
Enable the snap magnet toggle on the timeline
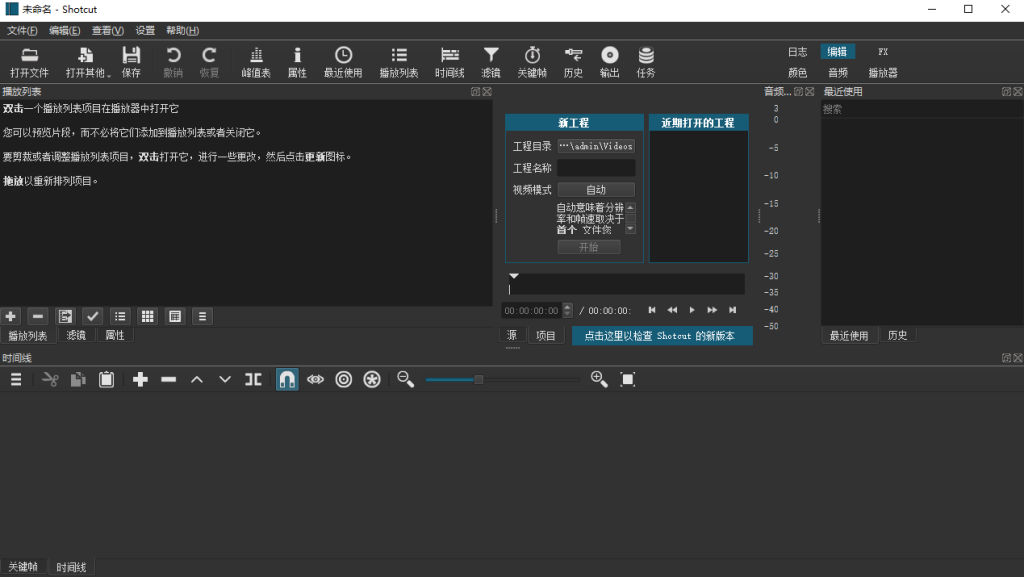tap(287, 379)
